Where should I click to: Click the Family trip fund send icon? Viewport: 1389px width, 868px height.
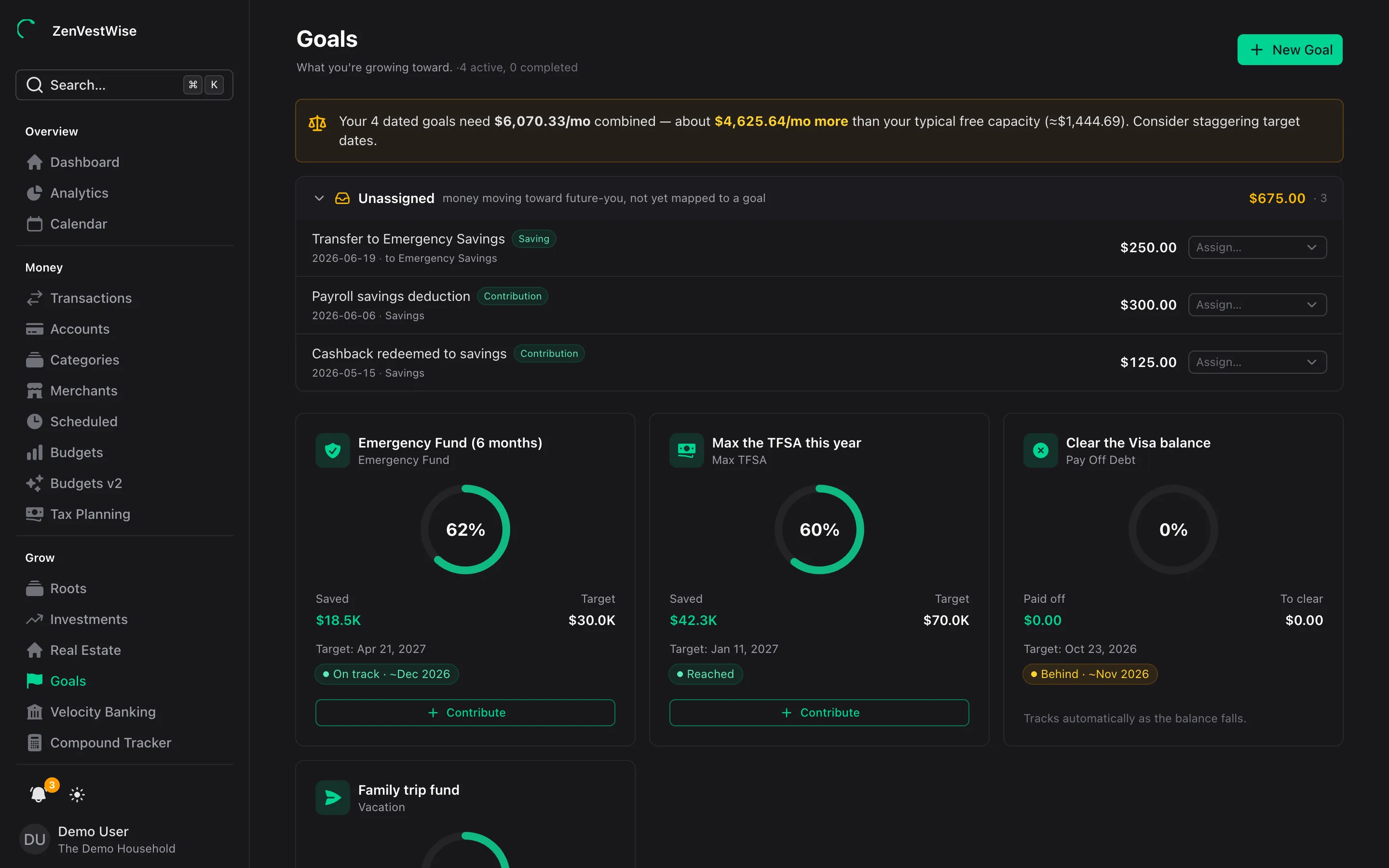pyautogui.click(x=333, y=798)
